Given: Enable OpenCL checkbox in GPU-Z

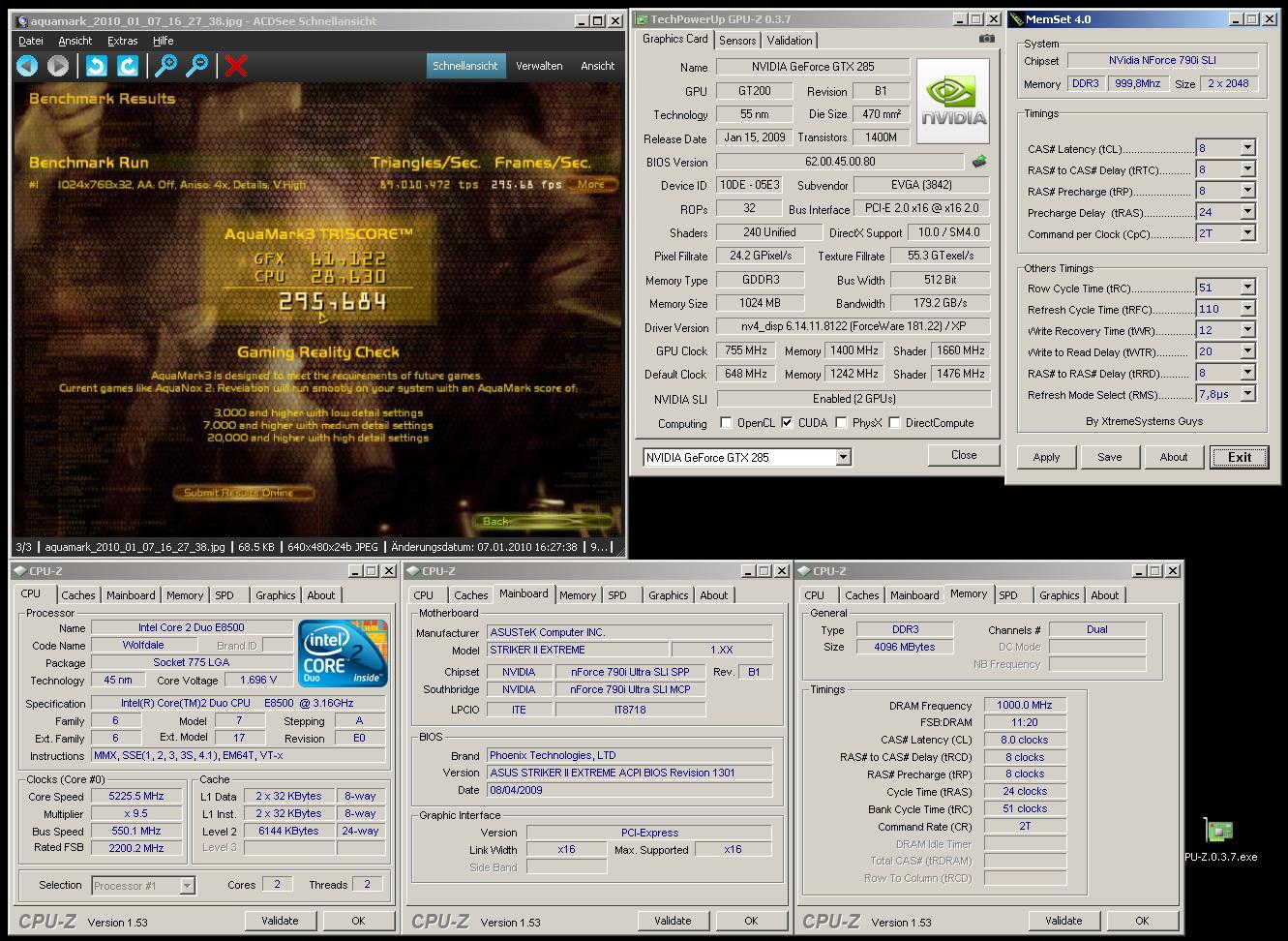Looking at the screenshot, I should (726, 422).
